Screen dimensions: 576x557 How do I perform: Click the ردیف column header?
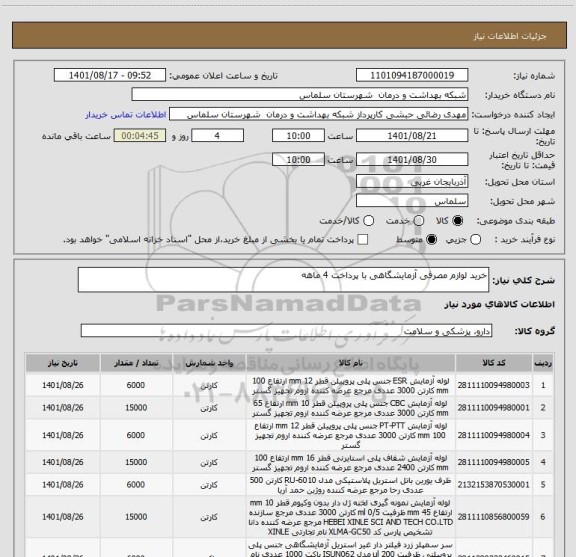543,363
